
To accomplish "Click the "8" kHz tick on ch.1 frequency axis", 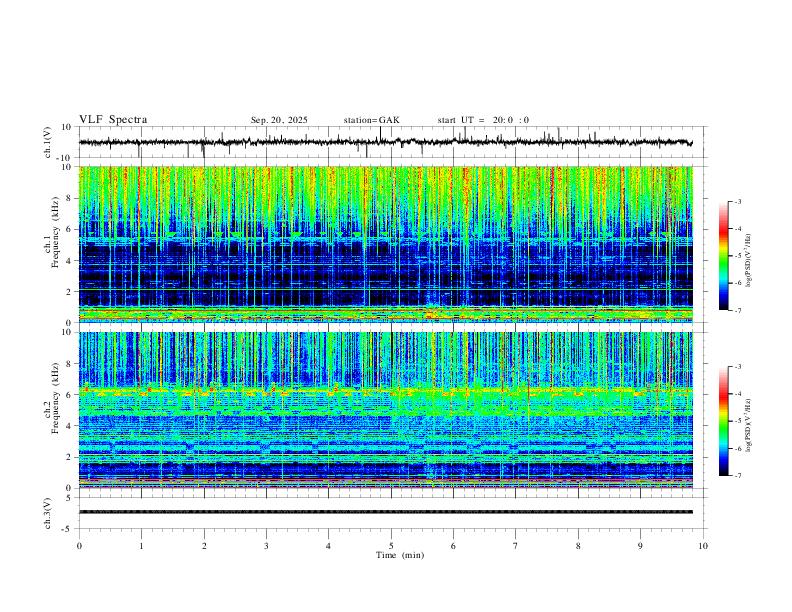I will click(x=69, y=198).
